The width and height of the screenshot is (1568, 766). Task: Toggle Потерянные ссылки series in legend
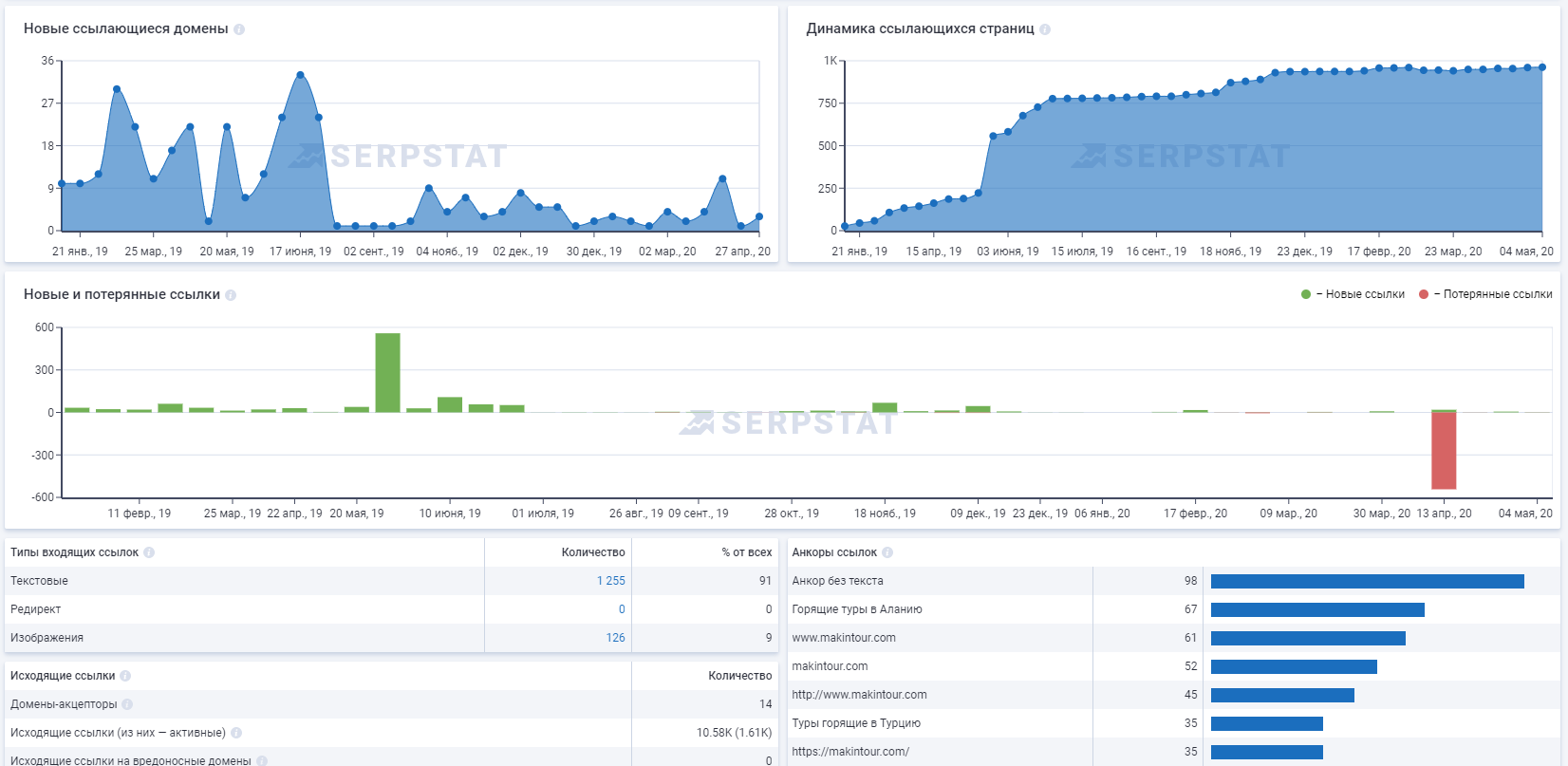tap(1486, 294)
